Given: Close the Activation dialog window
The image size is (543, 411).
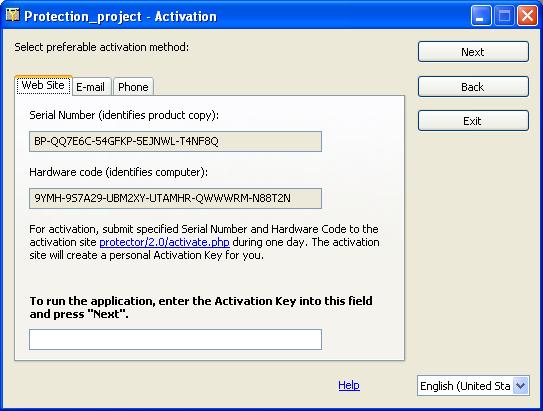Looking at the screenshot, I should click(x=527, y=16).
